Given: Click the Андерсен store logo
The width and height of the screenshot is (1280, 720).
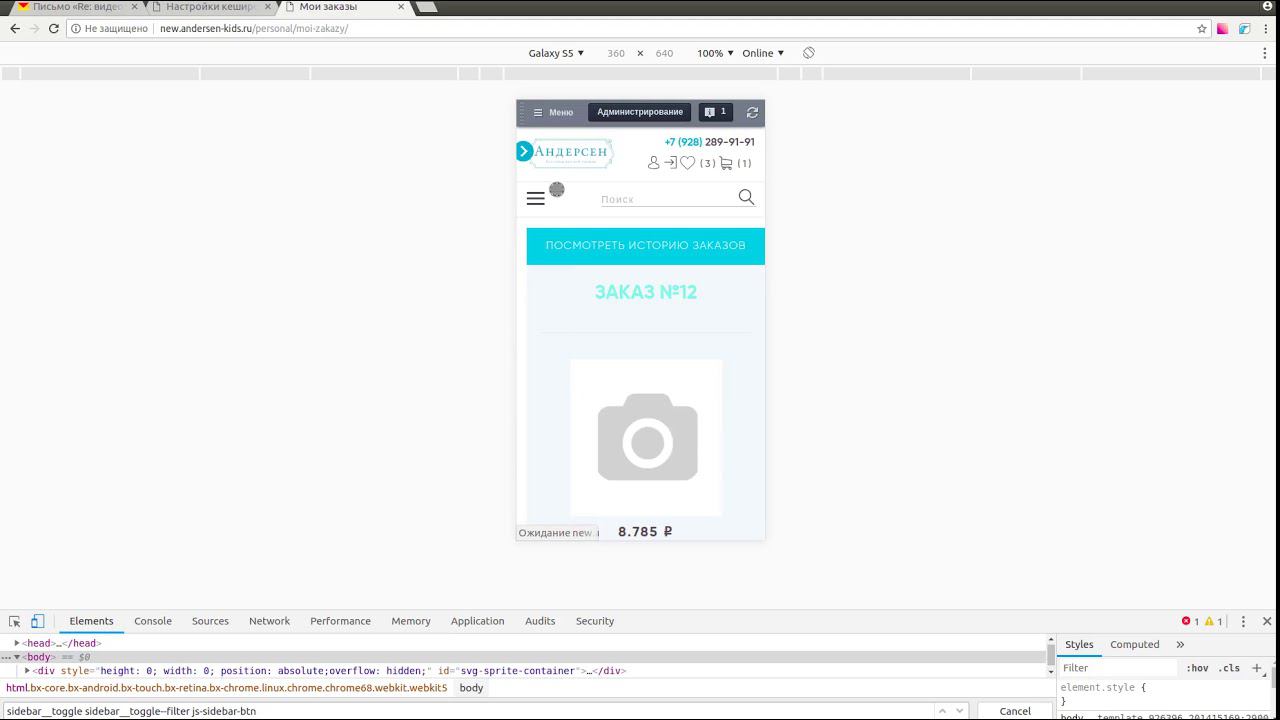Looking at the screenshot, I should point(571,153).
